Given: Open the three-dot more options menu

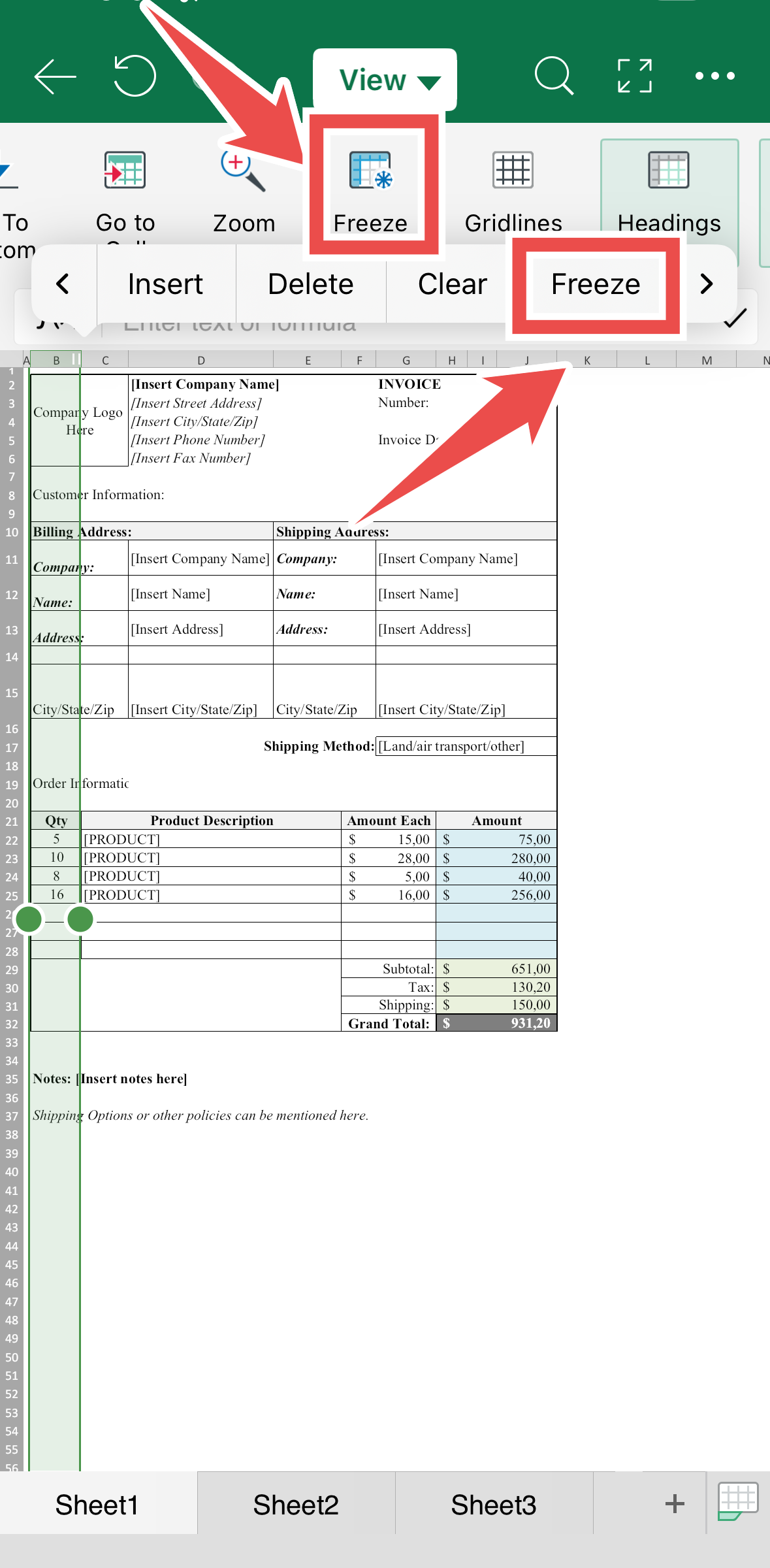Looking at the screenshot, I should (x=715, y=76).
